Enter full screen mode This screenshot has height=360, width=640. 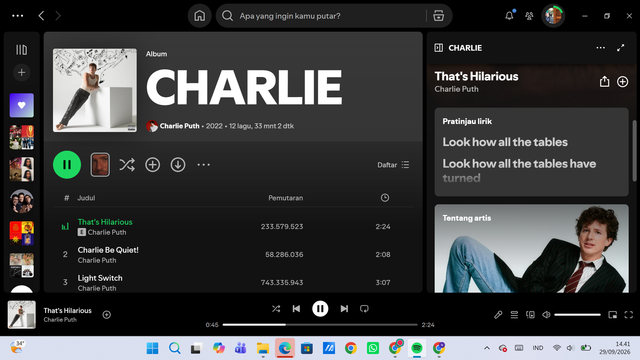[629, 315]
